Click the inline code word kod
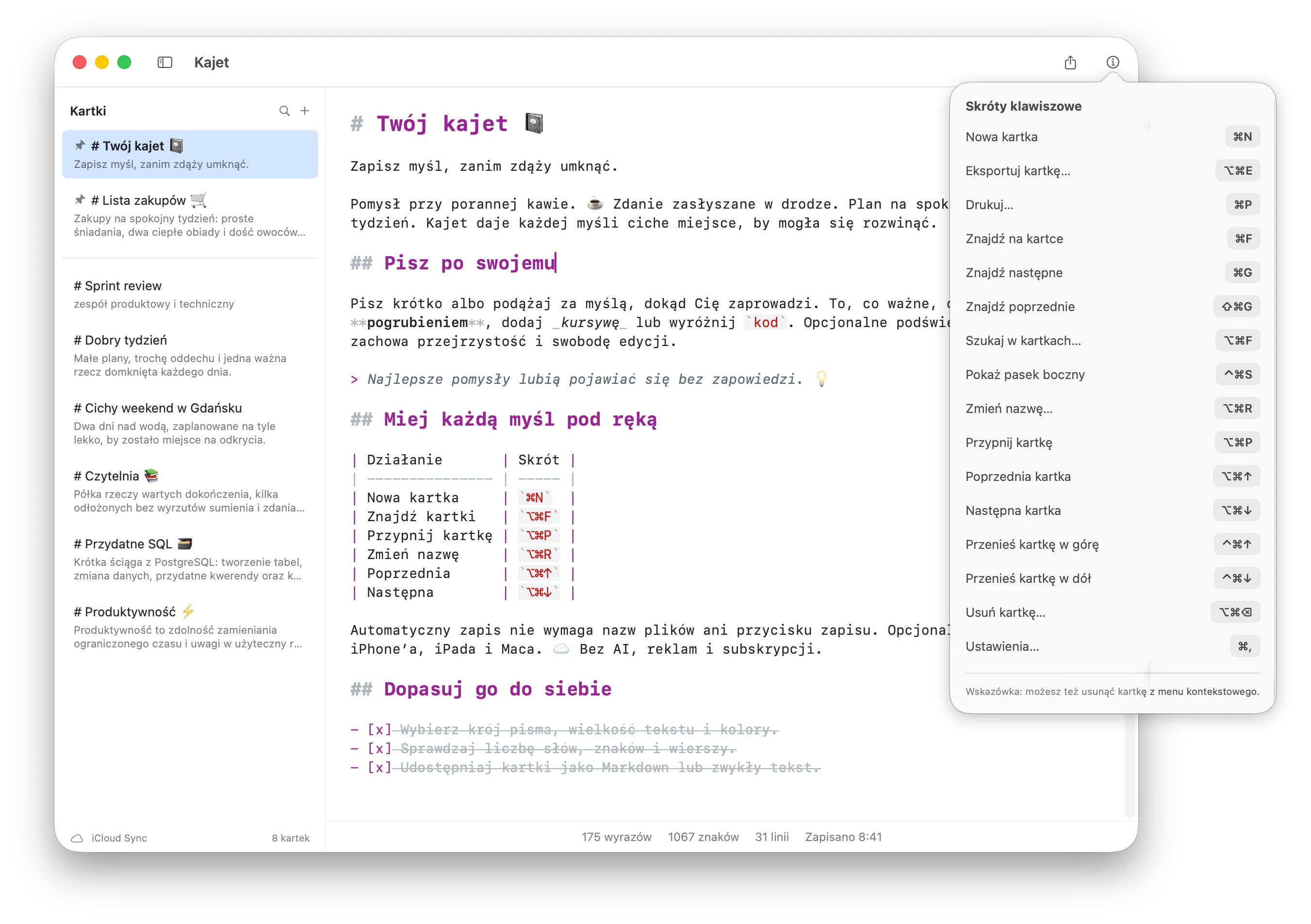 (x=765, y=322)
